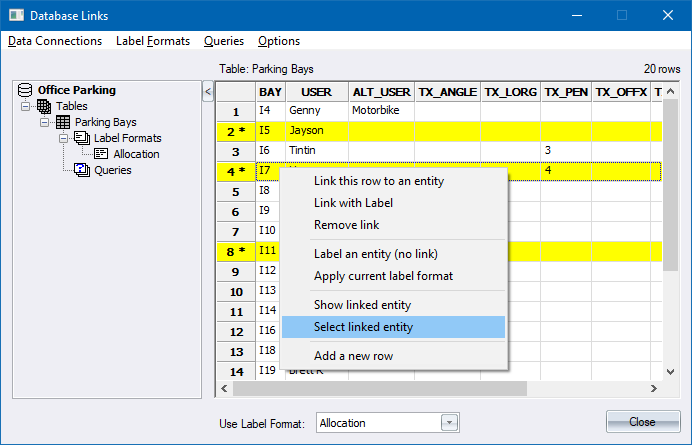Image resolution: width=692 pixels, height=445 pixels.
Task: Open the Data Connections menu
Action: [x=55, y=41]
